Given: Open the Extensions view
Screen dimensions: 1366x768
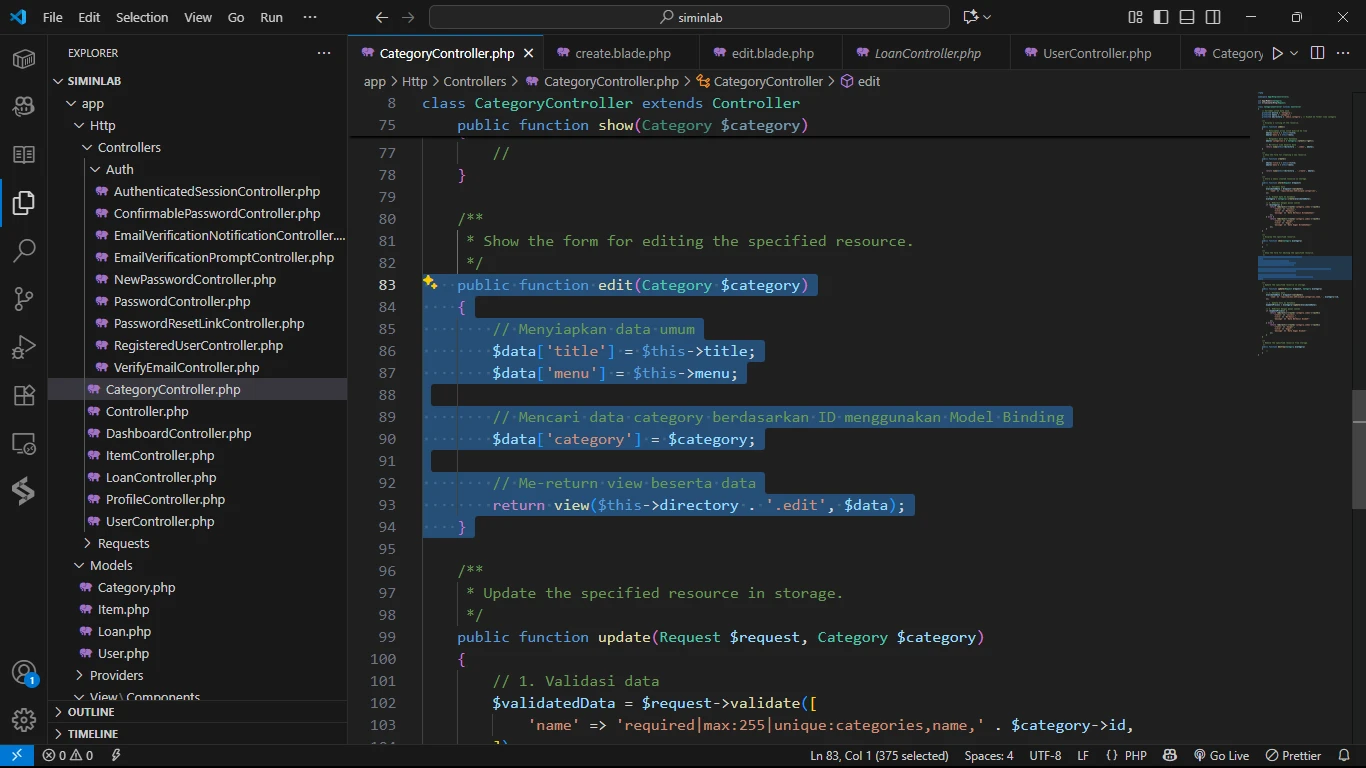Looking at the screenshot, I should click(x=24, y=395).
